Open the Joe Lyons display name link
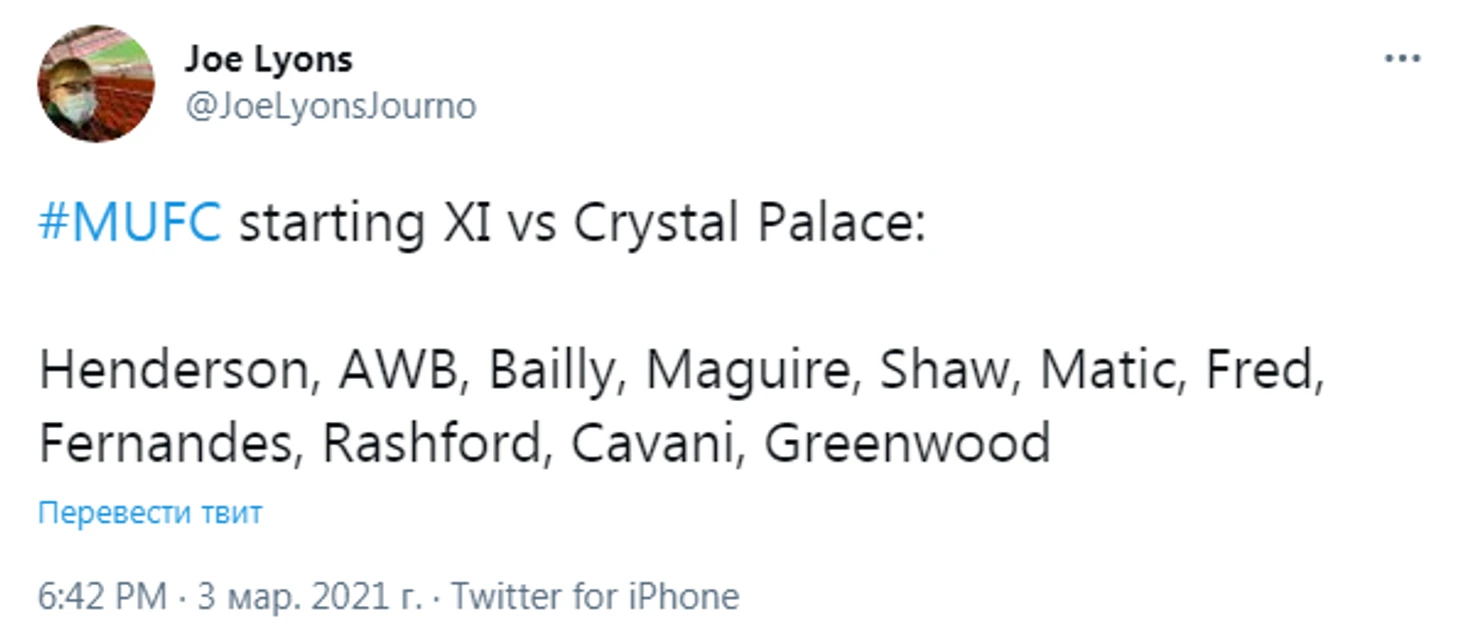This screenshot has height=633, width=1460. click(x=268, y=60)
